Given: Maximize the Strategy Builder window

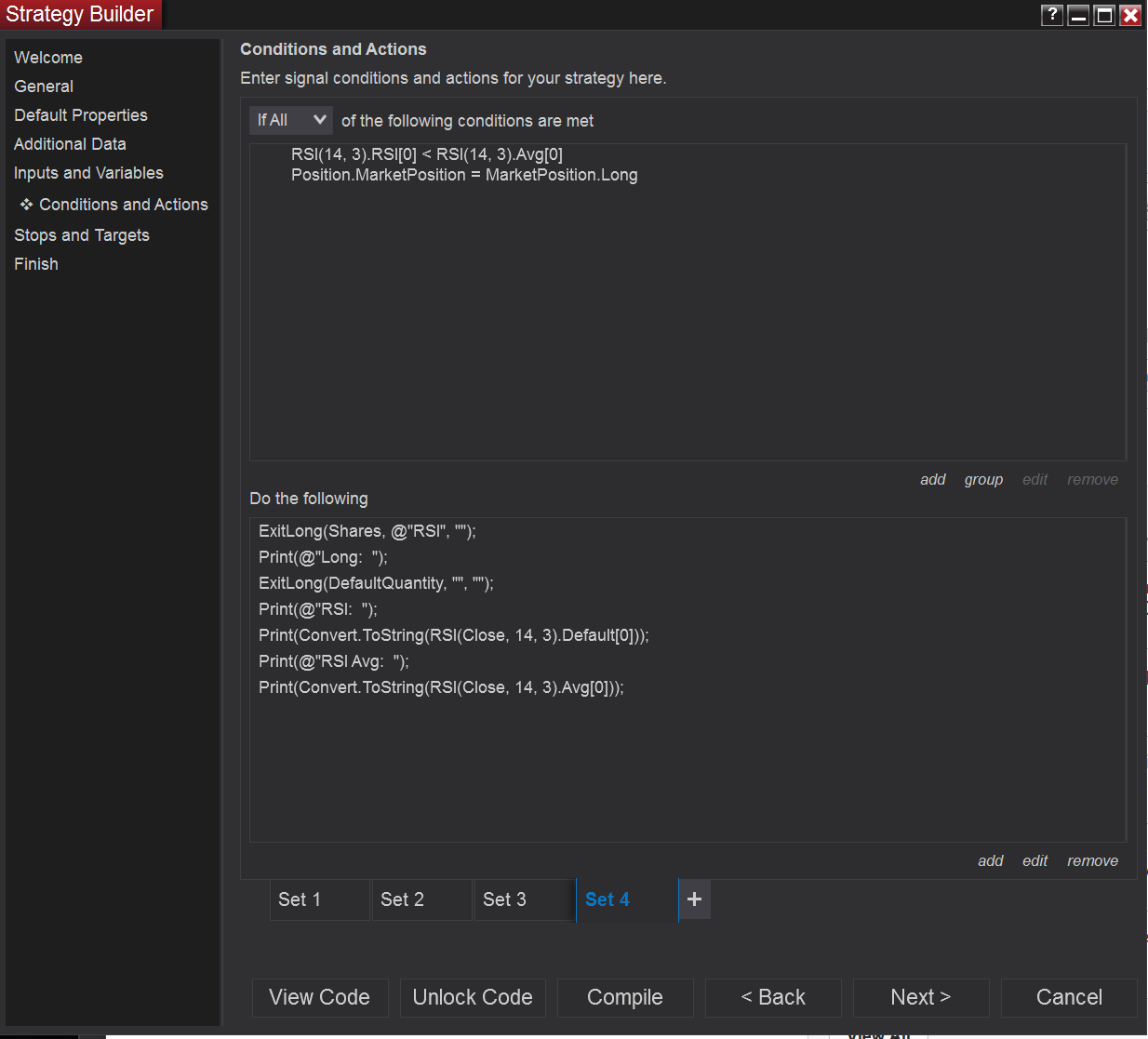Looking at the screenshot, I should point(1104,15).
